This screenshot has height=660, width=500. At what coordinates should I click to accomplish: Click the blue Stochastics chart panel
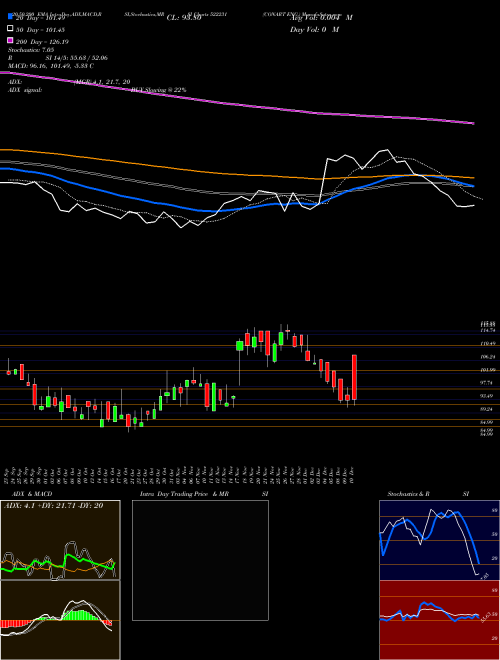[439, 540]
